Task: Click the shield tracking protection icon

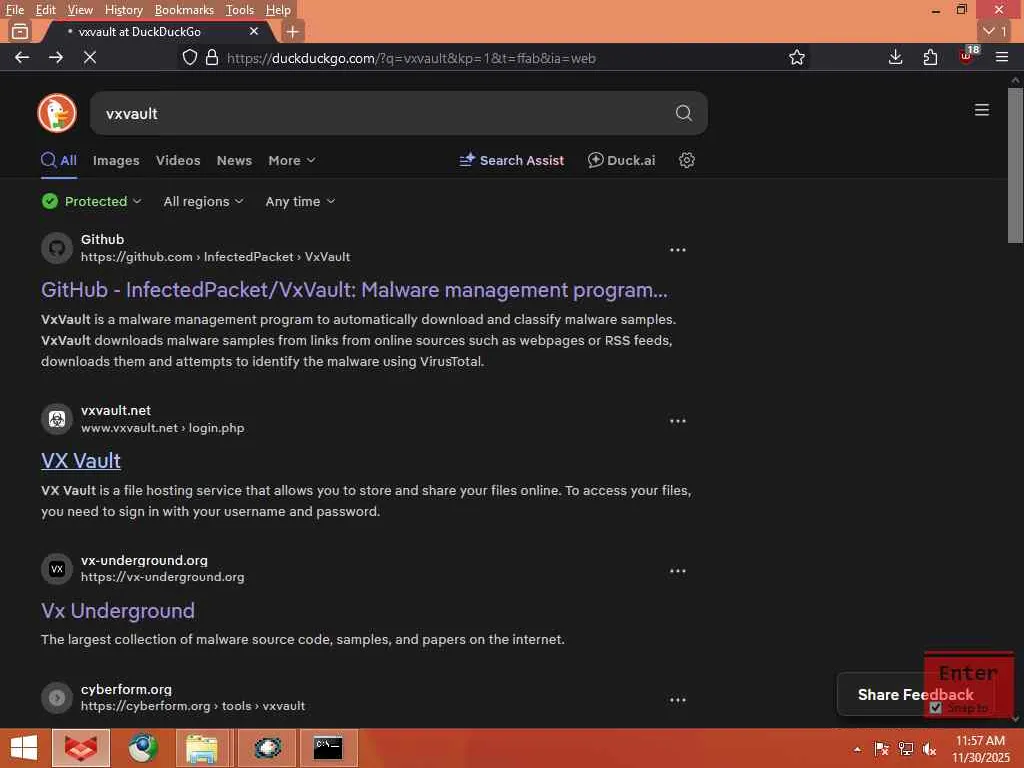Action: 189,57
